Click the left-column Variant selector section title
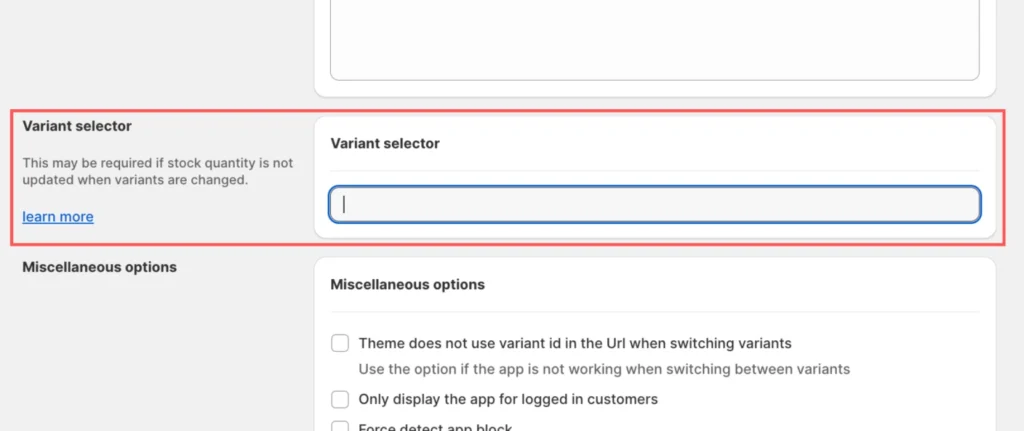1024x431 pixels. tap(77, 126)
